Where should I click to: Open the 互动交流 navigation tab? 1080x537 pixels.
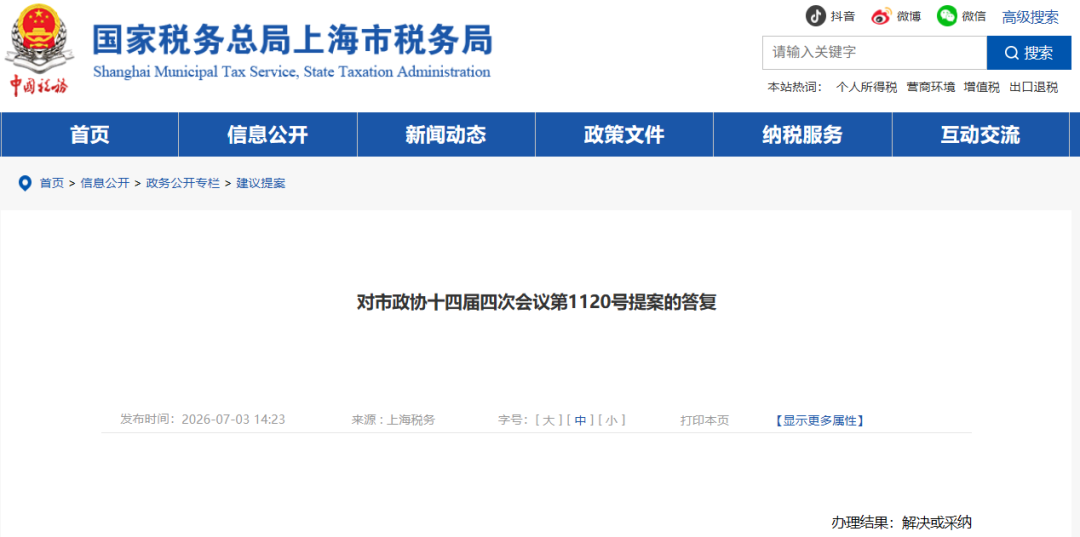(981, 135)
